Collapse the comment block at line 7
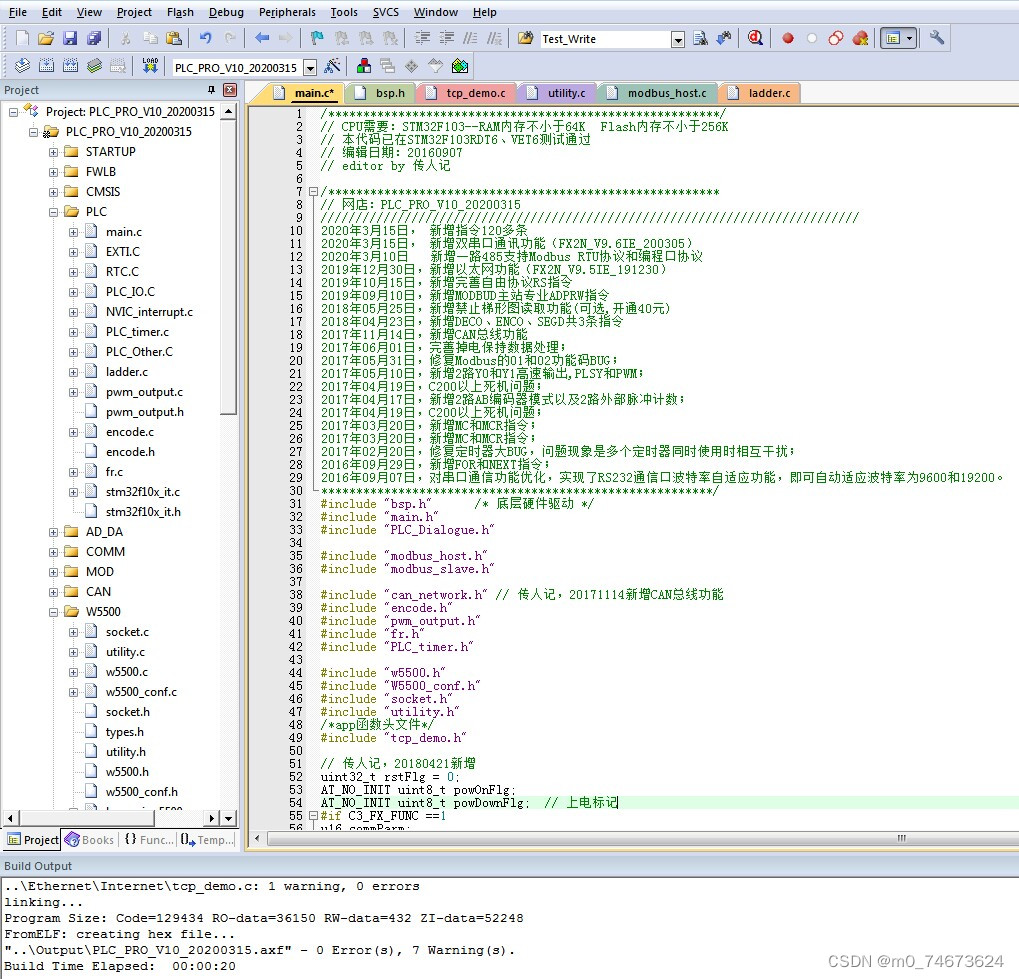 click(313, 192)
